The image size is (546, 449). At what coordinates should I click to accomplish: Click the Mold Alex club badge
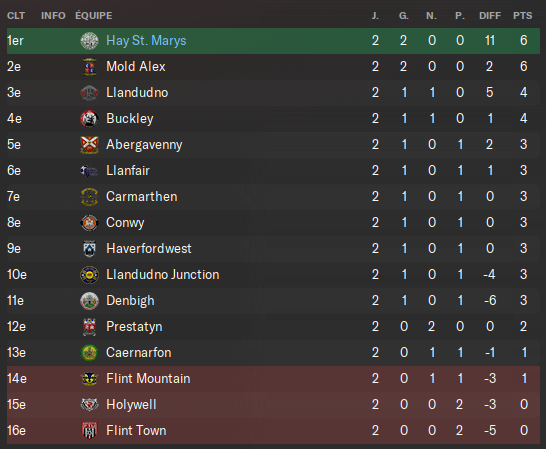pos(89,67)
